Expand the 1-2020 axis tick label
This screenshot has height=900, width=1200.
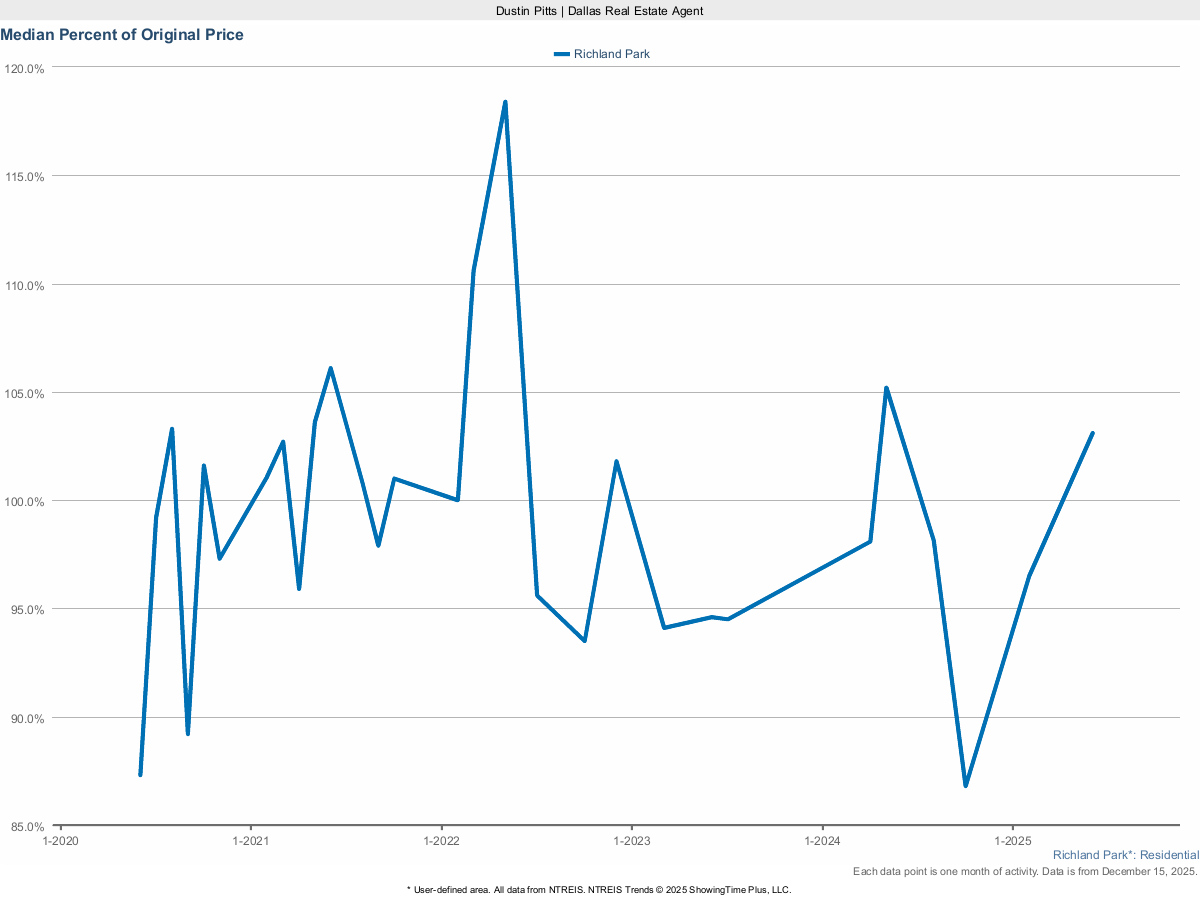click(60, 841)
